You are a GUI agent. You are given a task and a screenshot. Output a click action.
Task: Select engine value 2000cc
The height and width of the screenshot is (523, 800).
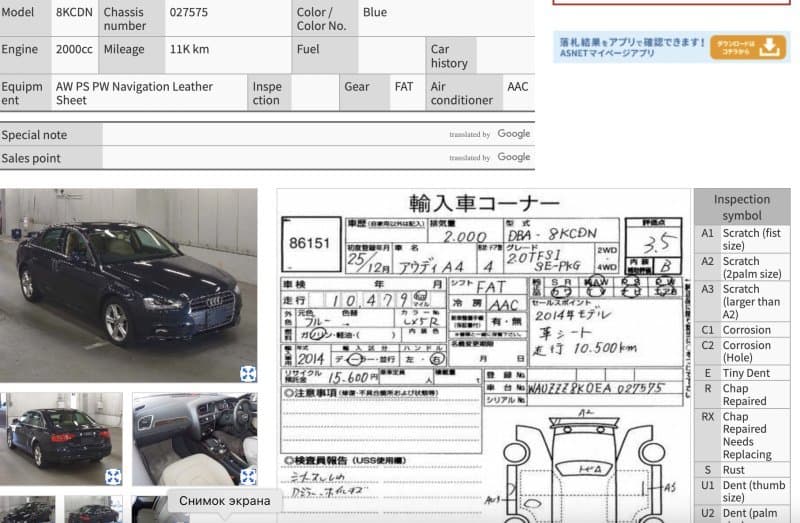coord(74,49)
